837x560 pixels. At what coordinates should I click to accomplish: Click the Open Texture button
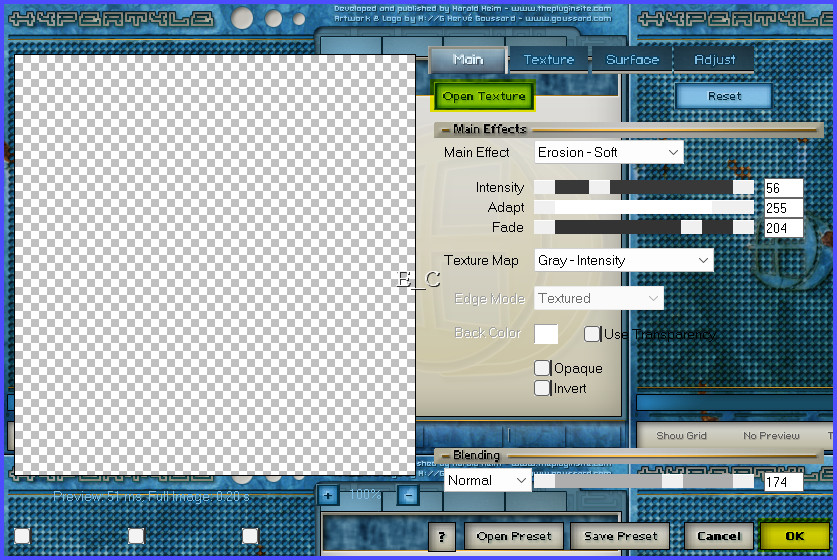484,96
